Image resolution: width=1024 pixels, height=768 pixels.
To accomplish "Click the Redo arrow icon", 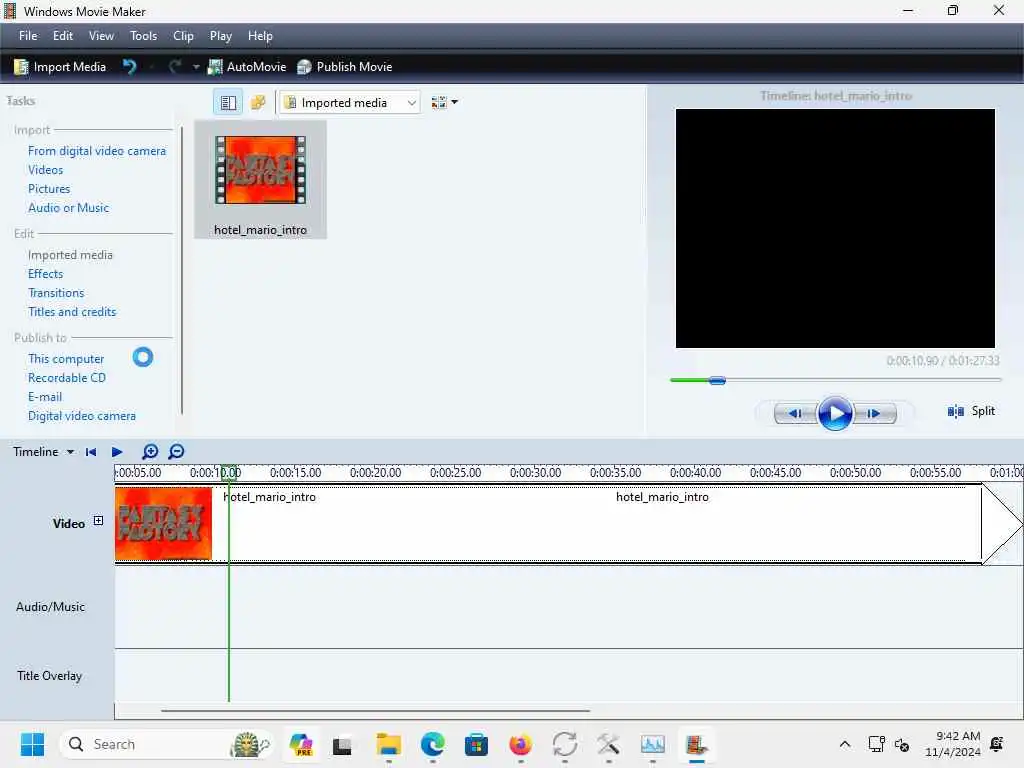I will tap(174, 67).
